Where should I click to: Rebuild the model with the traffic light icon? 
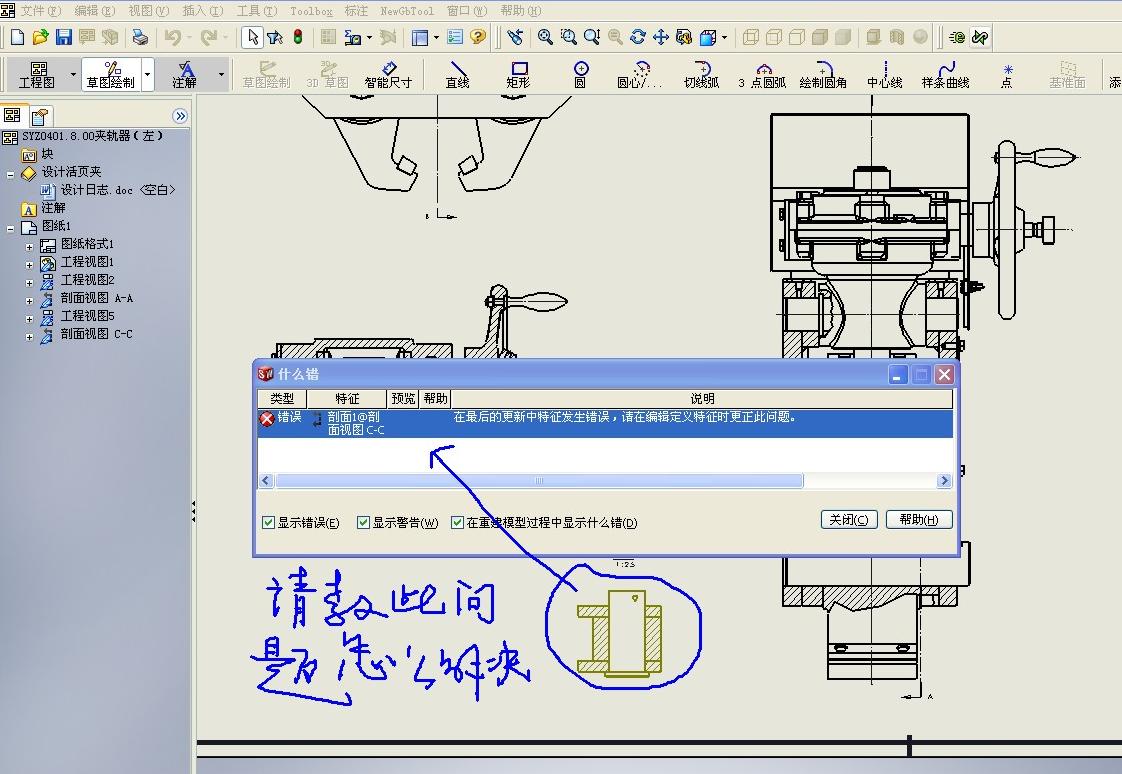(298, 36)
